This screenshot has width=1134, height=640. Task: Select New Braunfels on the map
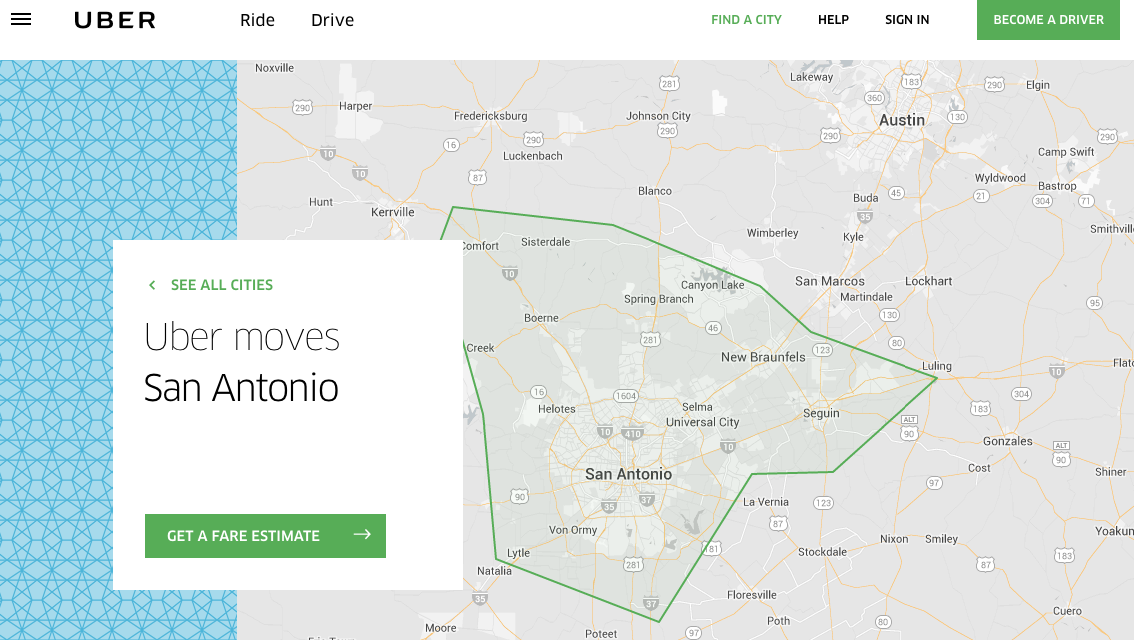click(763, 357)
